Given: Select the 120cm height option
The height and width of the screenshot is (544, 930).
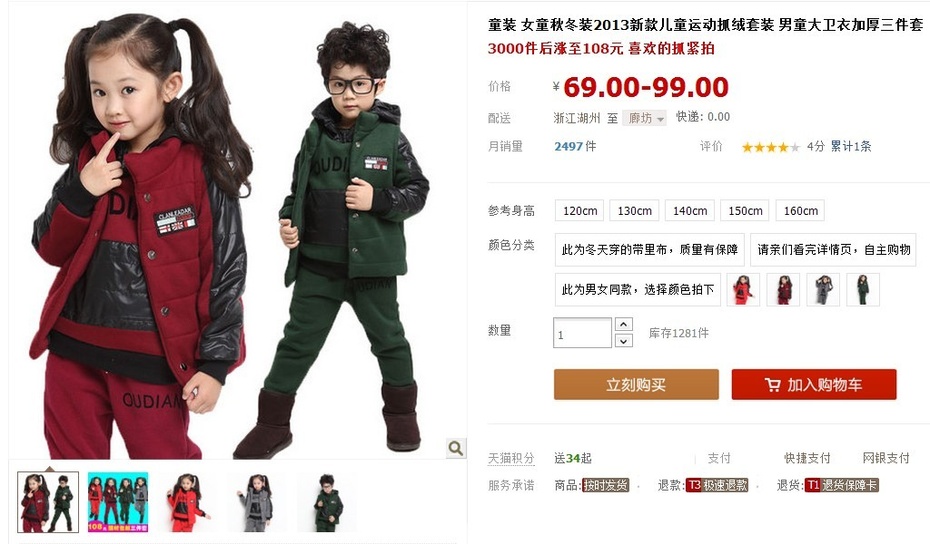Looking at the screenshot, I should tap(579, 211).
